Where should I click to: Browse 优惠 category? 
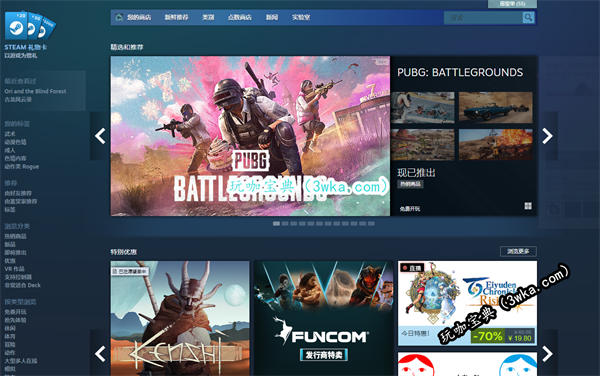coord(10,260)
